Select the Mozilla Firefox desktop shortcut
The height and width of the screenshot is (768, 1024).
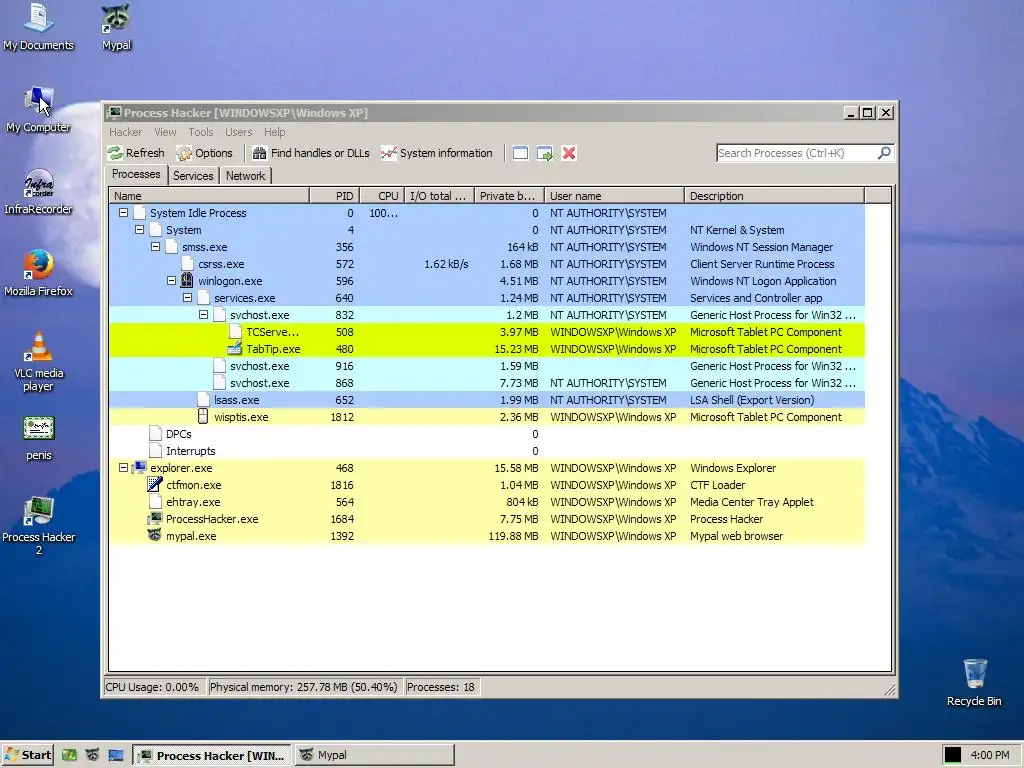point(39,273)
